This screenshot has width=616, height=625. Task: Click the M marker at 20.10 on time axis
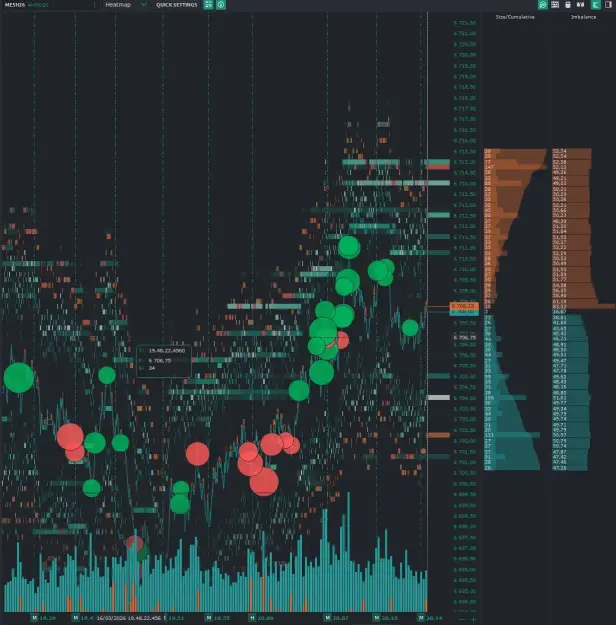[x=376, y=618]
